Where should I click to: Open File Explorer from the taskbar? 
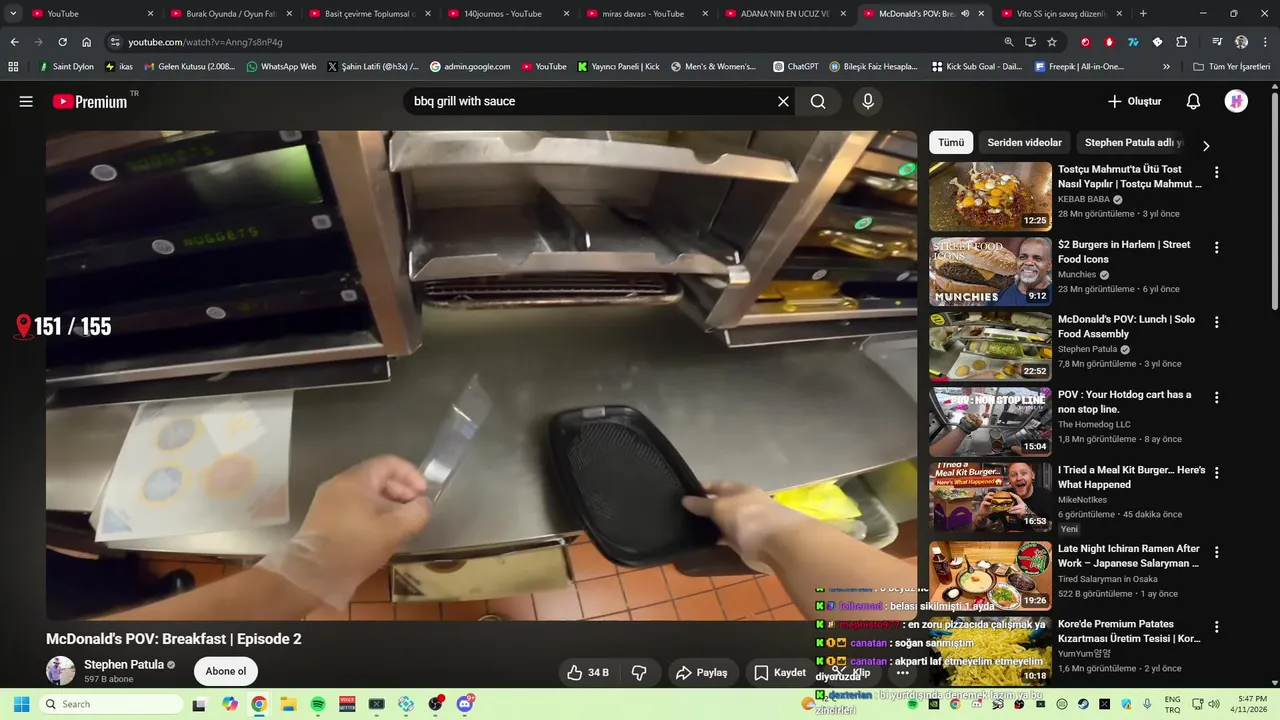tap(288, 704)
